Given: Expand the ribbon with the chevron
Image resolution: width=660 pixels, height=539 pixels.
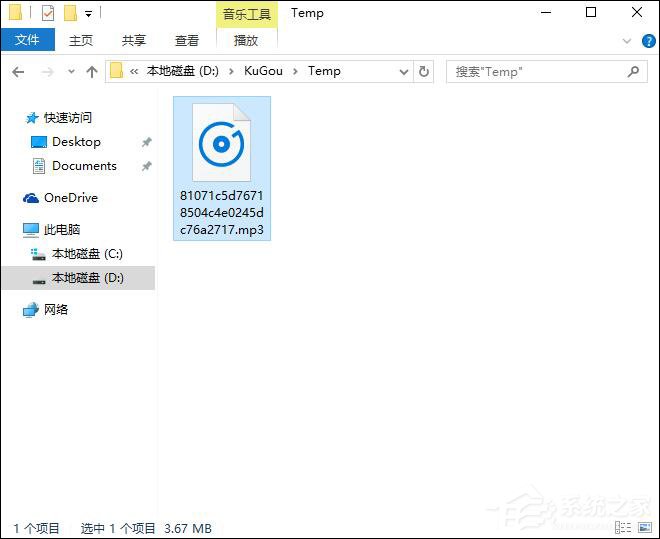Looking at the screenshot, I should pyautogui.click(x=626, y=41).
